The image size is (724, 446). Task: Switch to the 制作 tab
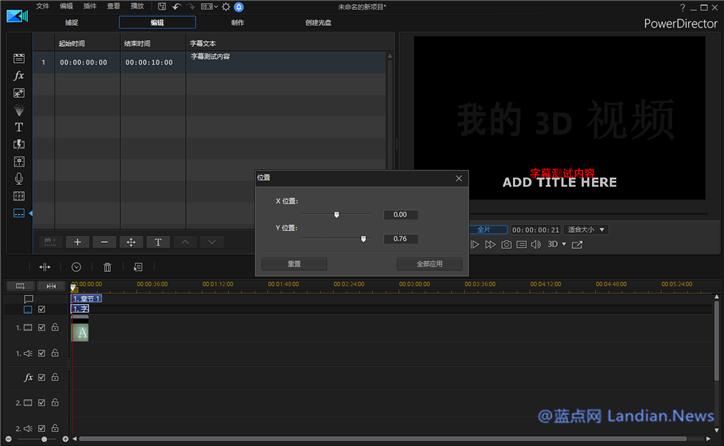237,22
